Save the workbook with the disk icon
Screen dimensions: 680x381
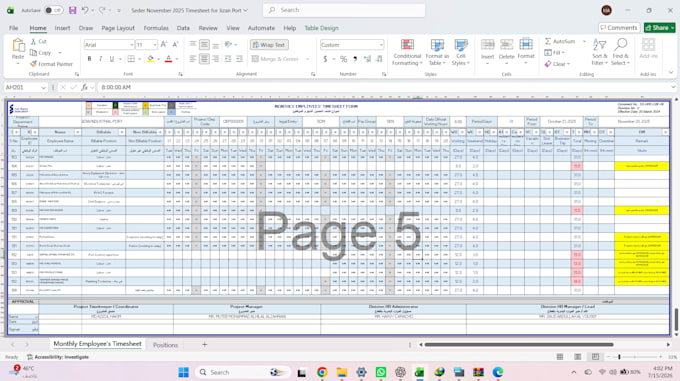(72, 10)
